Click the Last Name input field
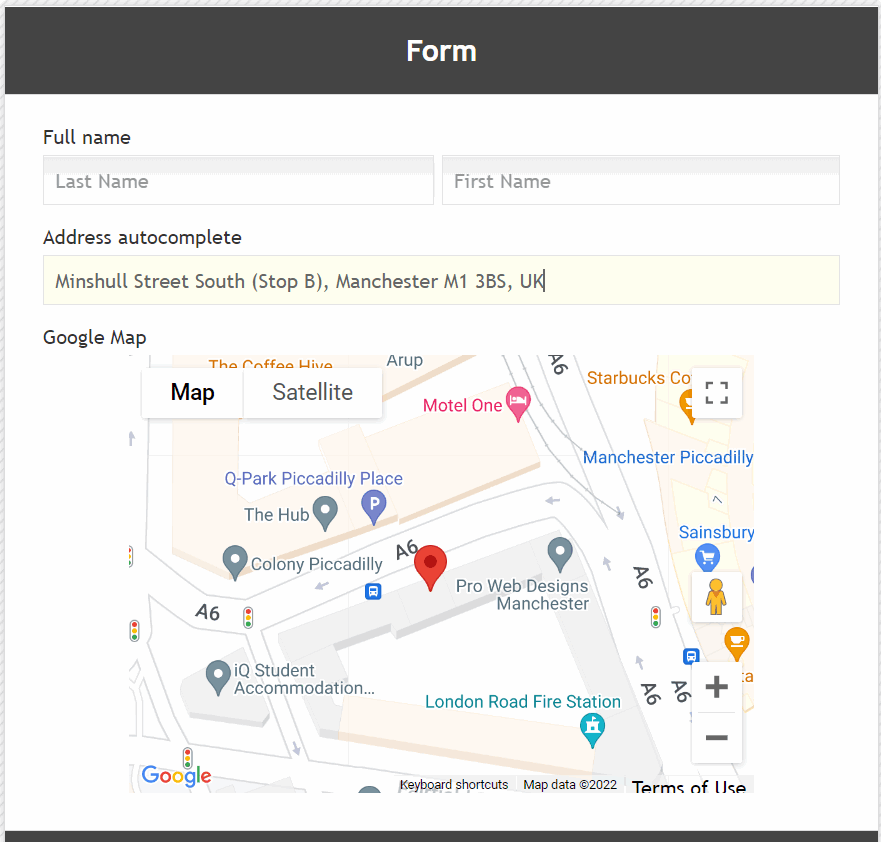The image size is (881, 842). tap(238, 181)
